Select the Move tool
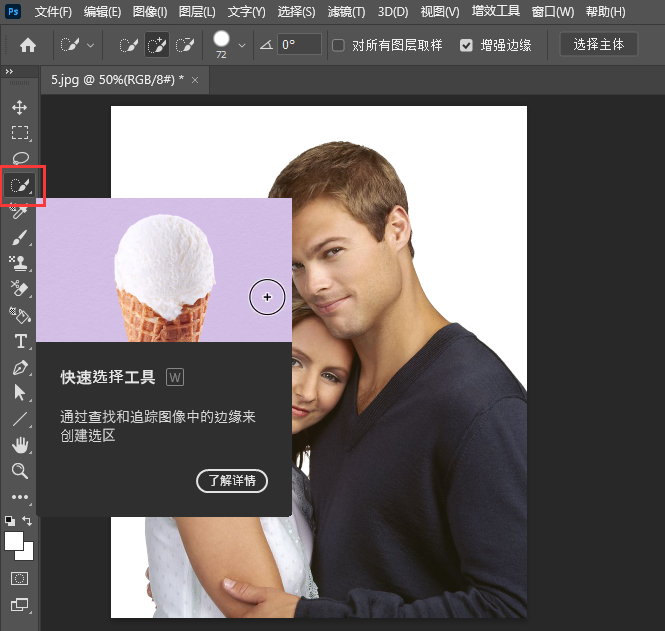The width and height of the screenshot is (665, 631). coord(20,107)
